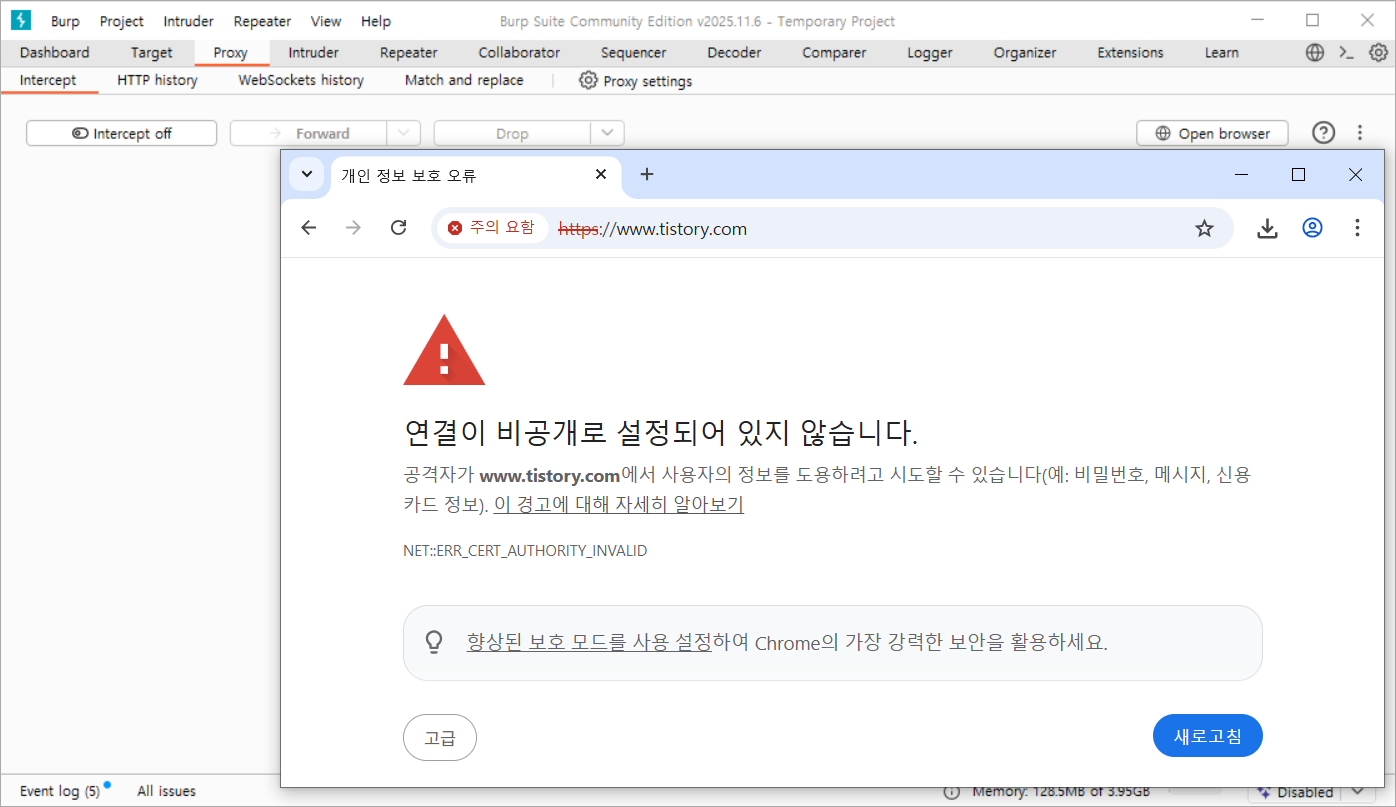The width and height of the screenshot is (1396, 807).
Task: Open Burp help question mark icon
Action: (1323, 133)
